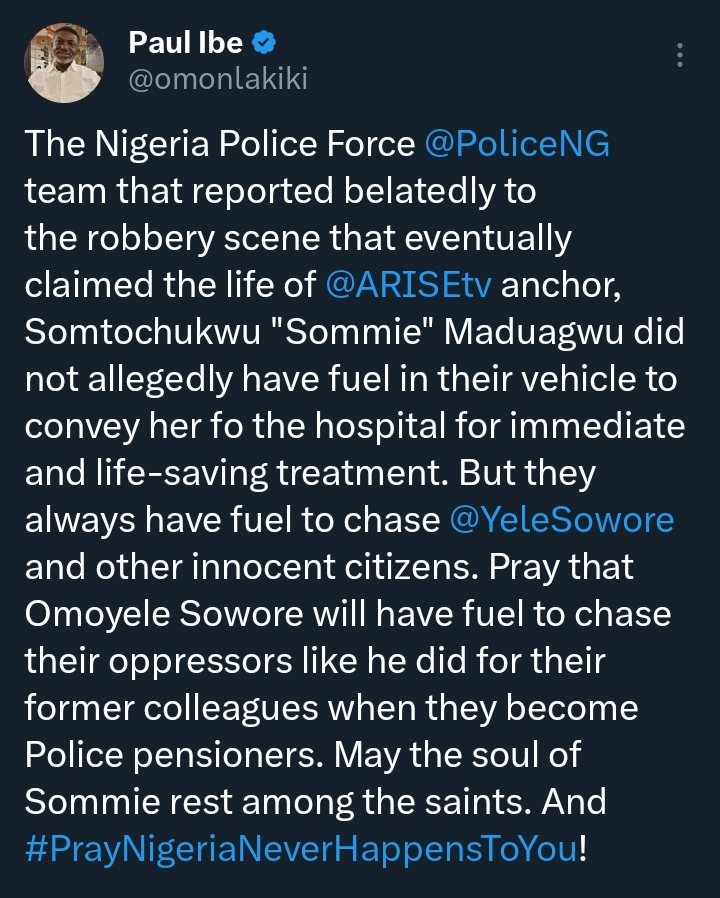Open the @omonlakiki handle
This screenshot has height=898, width=720.
coord(218,78)
